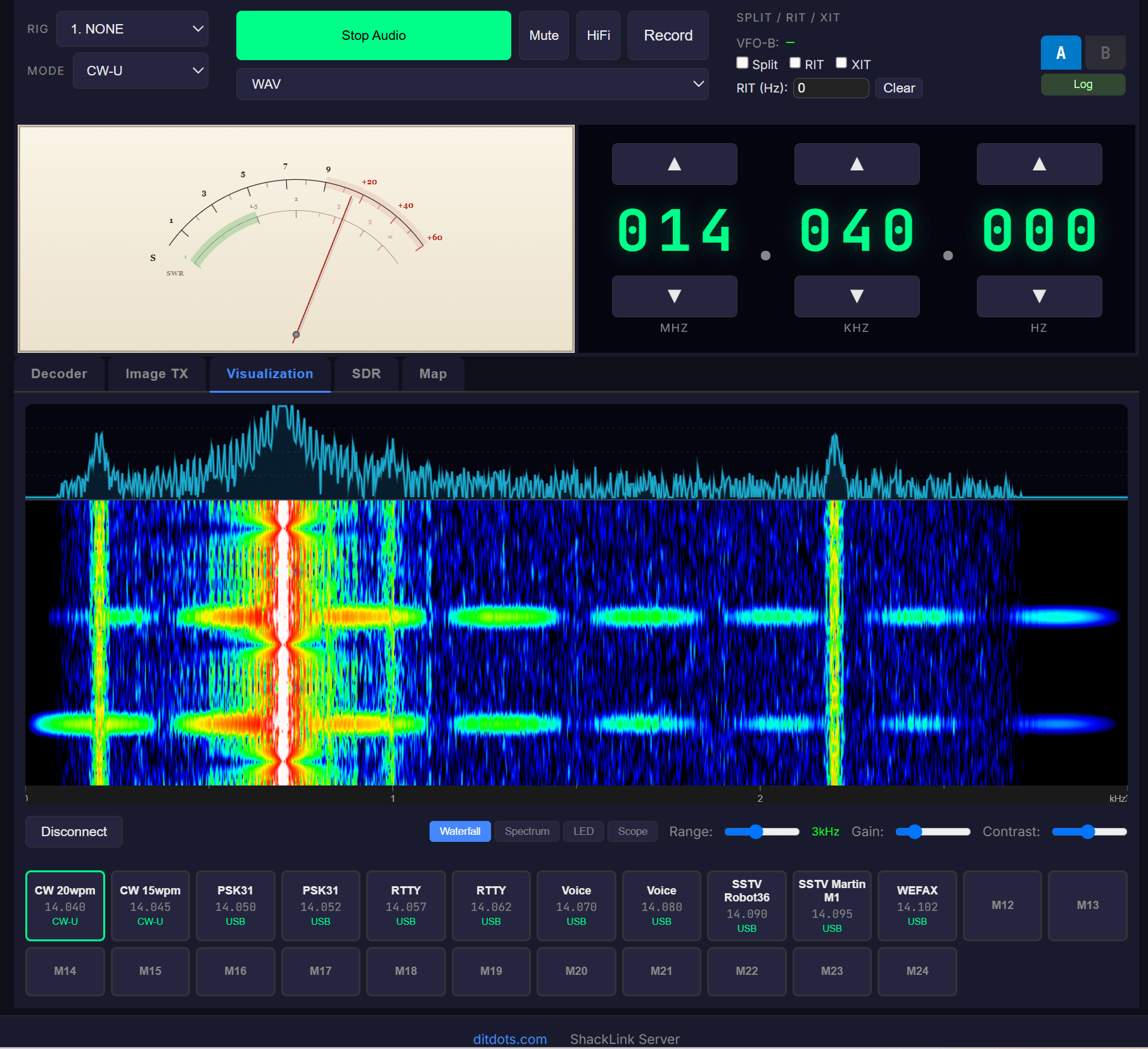Decrease Hz with the down arrow
Image resolution: width=1148 pixels, height=1049 pixels.
point(1039,296)
